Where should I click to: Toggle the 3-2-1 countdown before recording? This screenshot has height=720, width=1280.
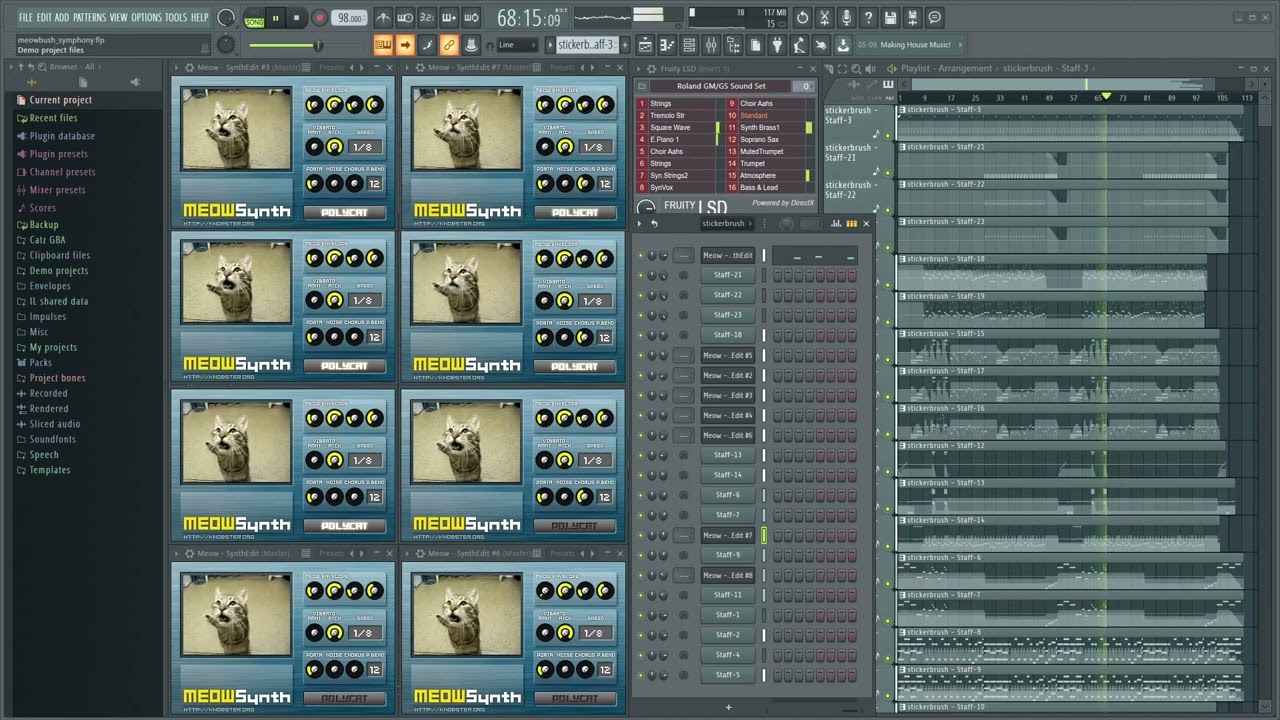click(x=427, y=18)
